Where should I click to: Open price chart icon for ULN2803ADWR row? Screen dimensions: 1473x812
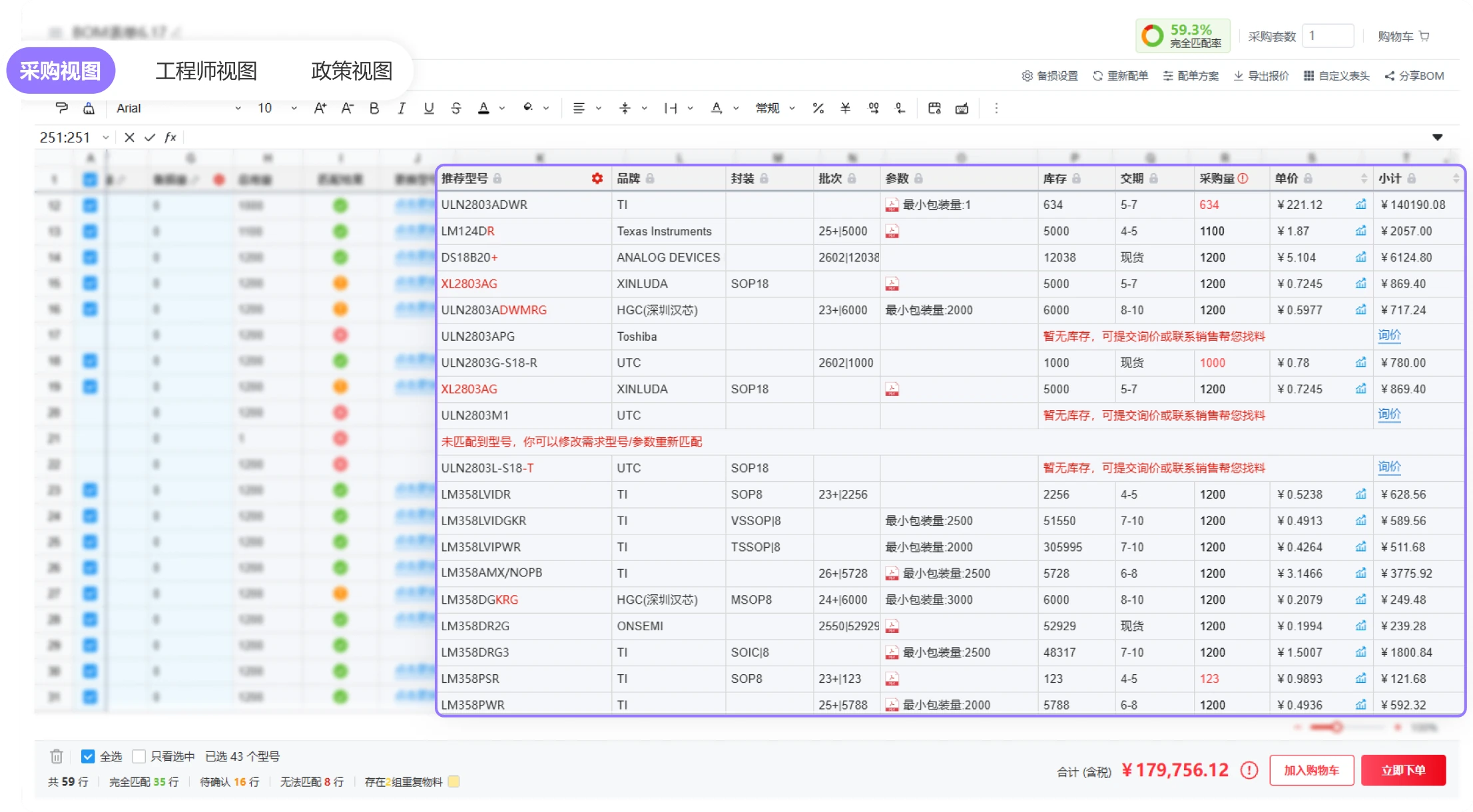[x=1360, y=204]
